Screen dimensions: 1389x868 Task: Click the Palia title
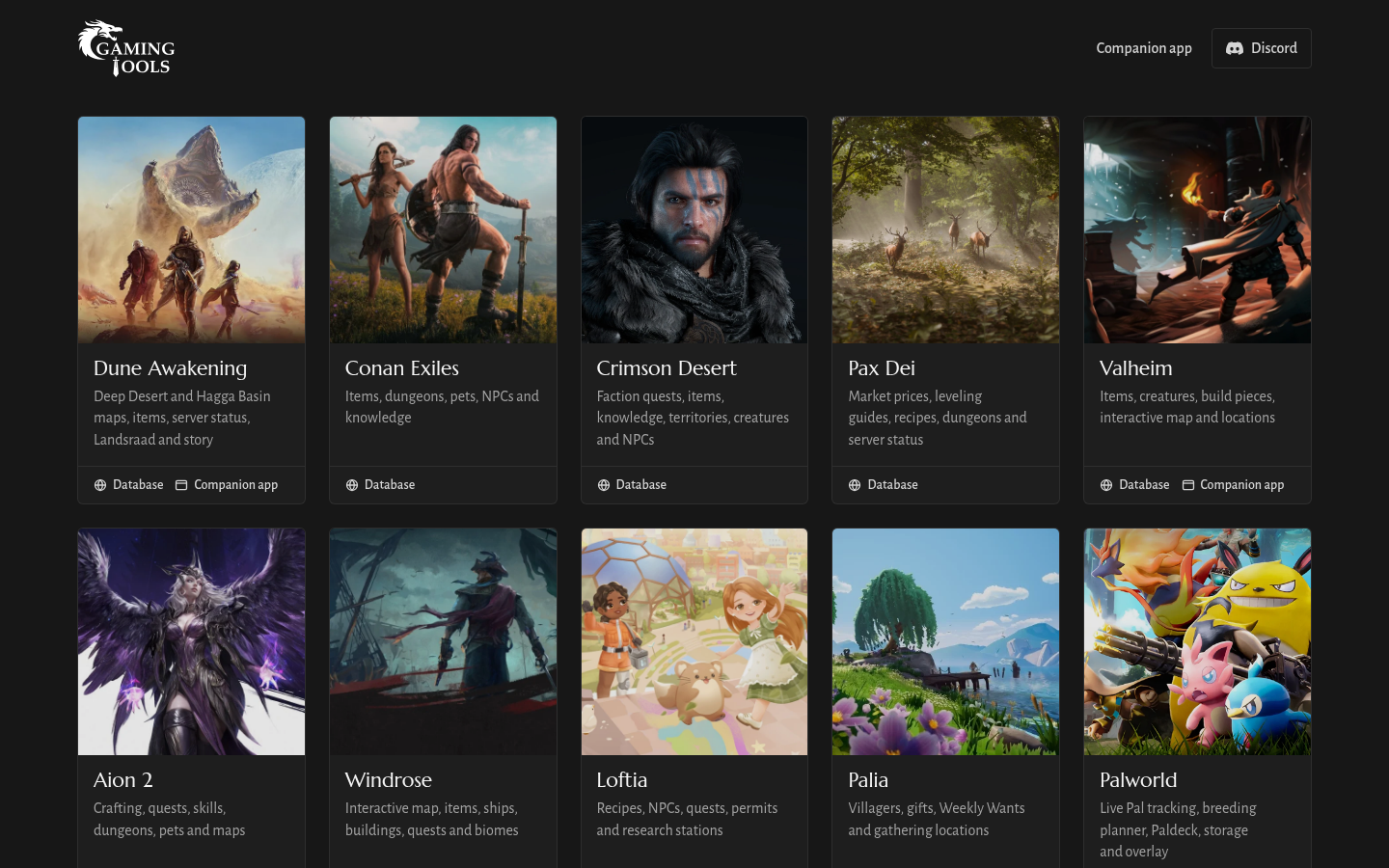click(868, 780)
